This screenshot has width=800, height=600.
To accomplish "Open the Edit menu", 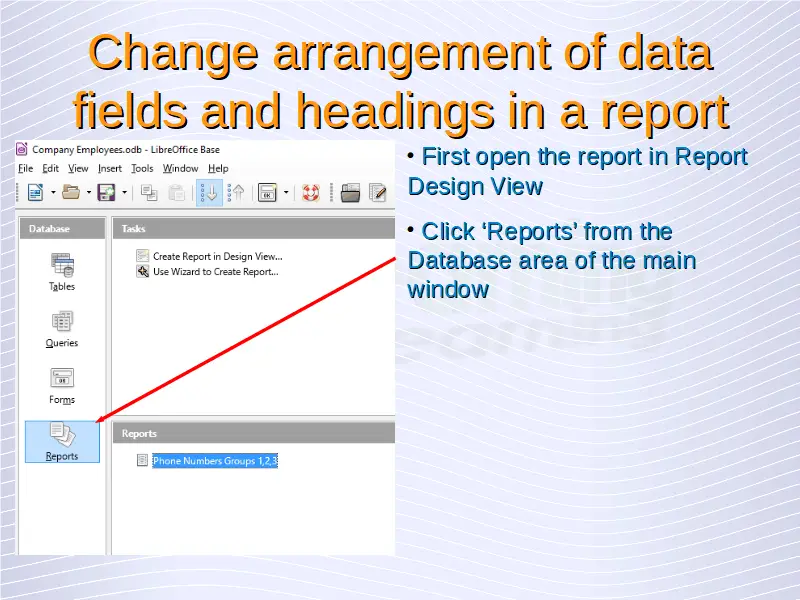I will 51,168.
